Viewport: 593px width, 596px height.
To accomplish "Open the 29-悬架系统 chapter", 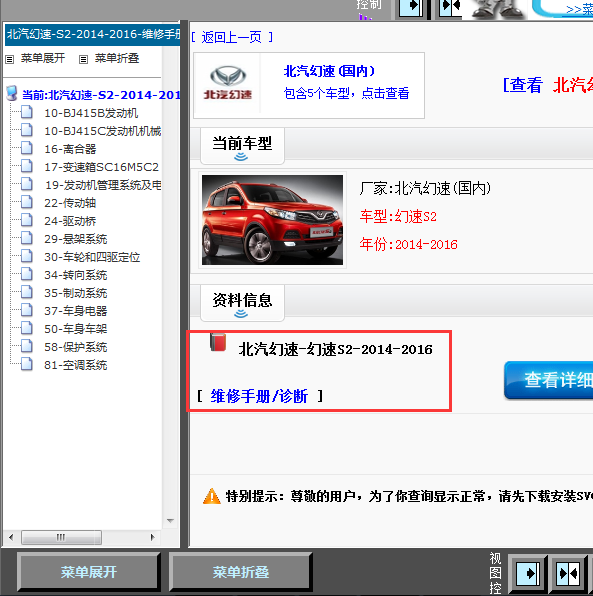I will 76,239.
